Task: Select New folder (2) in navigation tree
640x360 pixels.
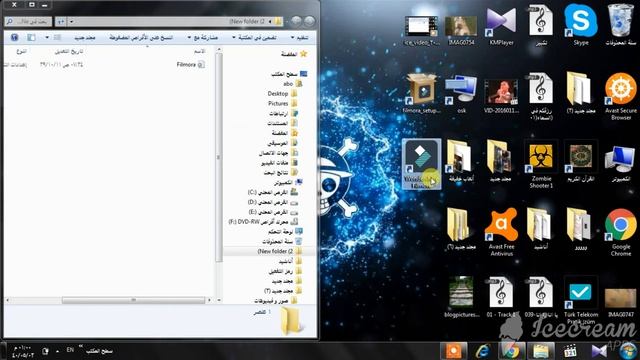Action: point(280,251)
